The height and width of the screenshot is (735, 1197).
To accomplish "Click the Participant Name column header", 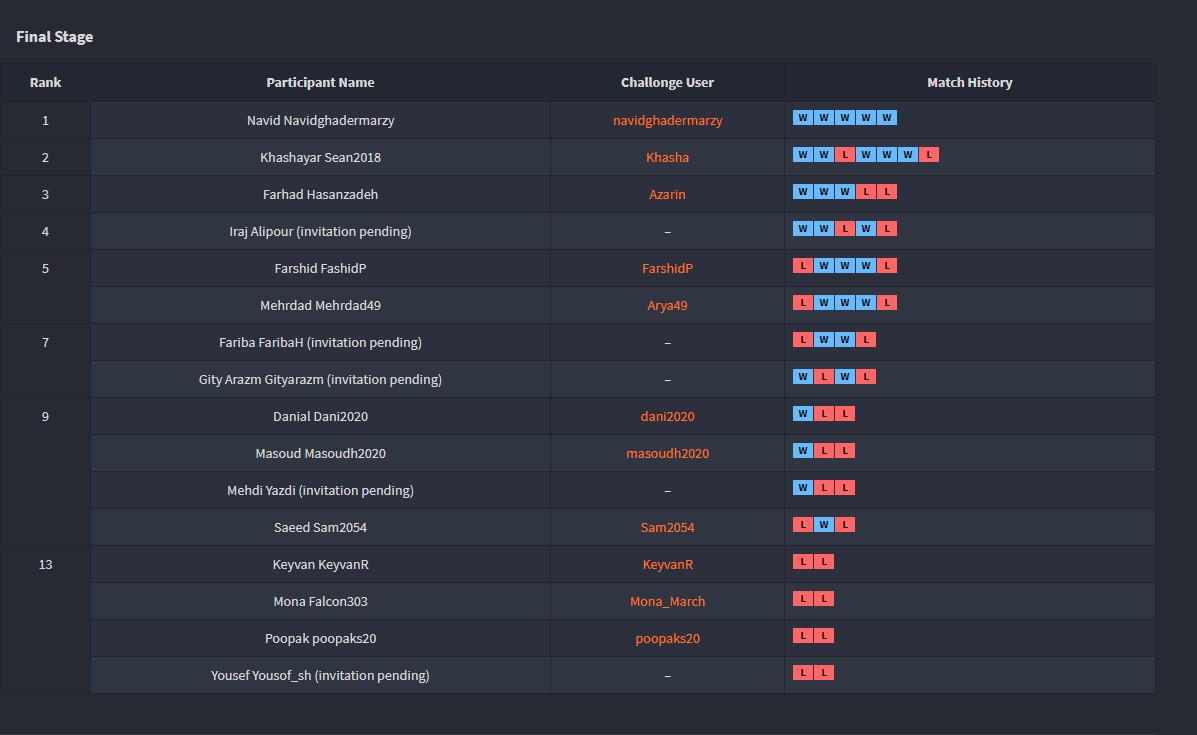I will coord(320,83).
